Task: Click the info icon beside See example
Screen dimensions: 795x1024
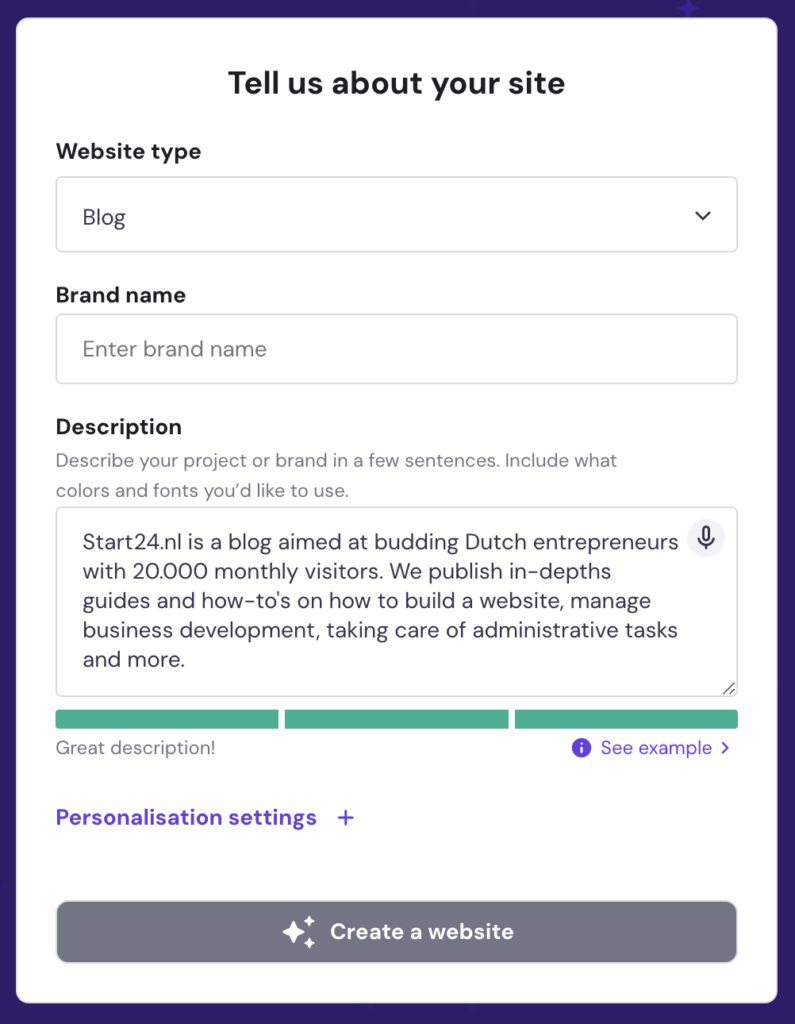Action: [x=581, y=748]
